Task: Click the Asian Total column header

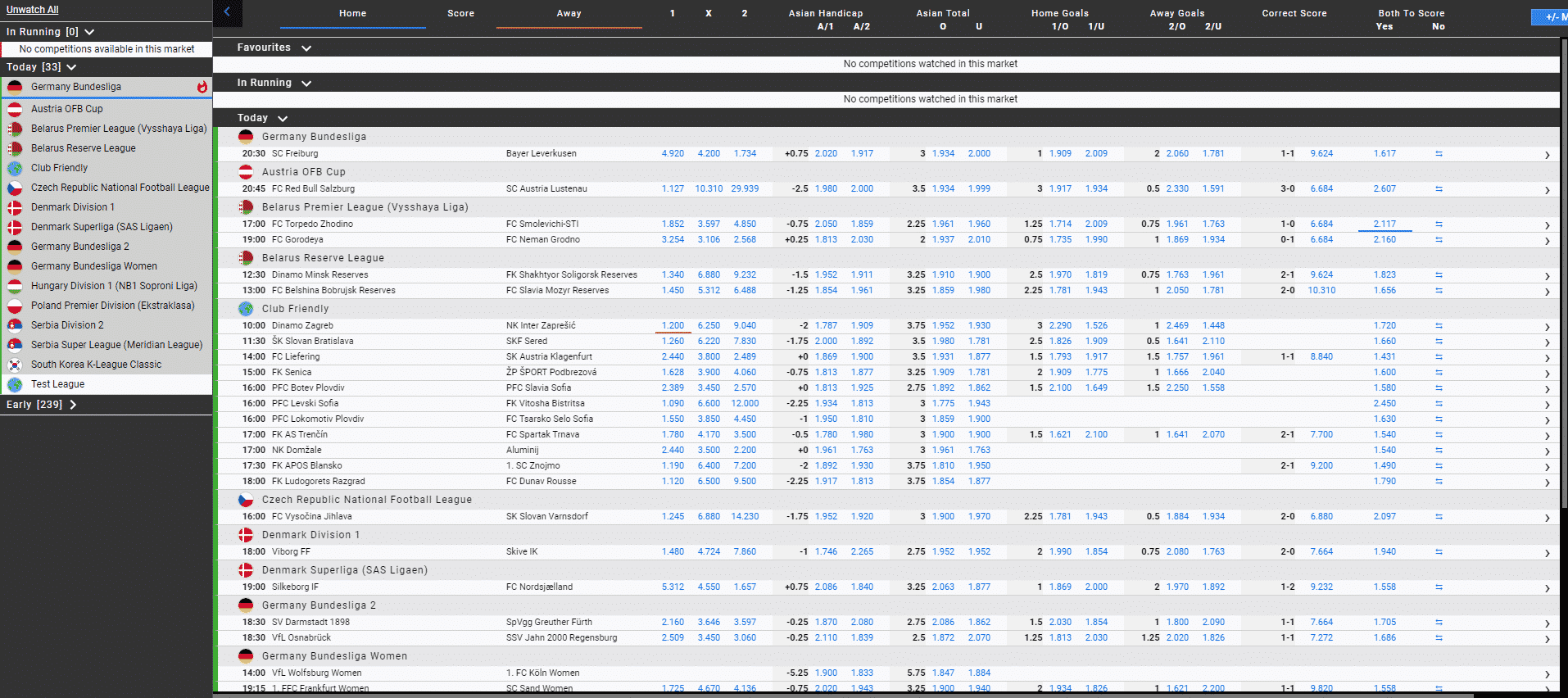Action: 942,14
